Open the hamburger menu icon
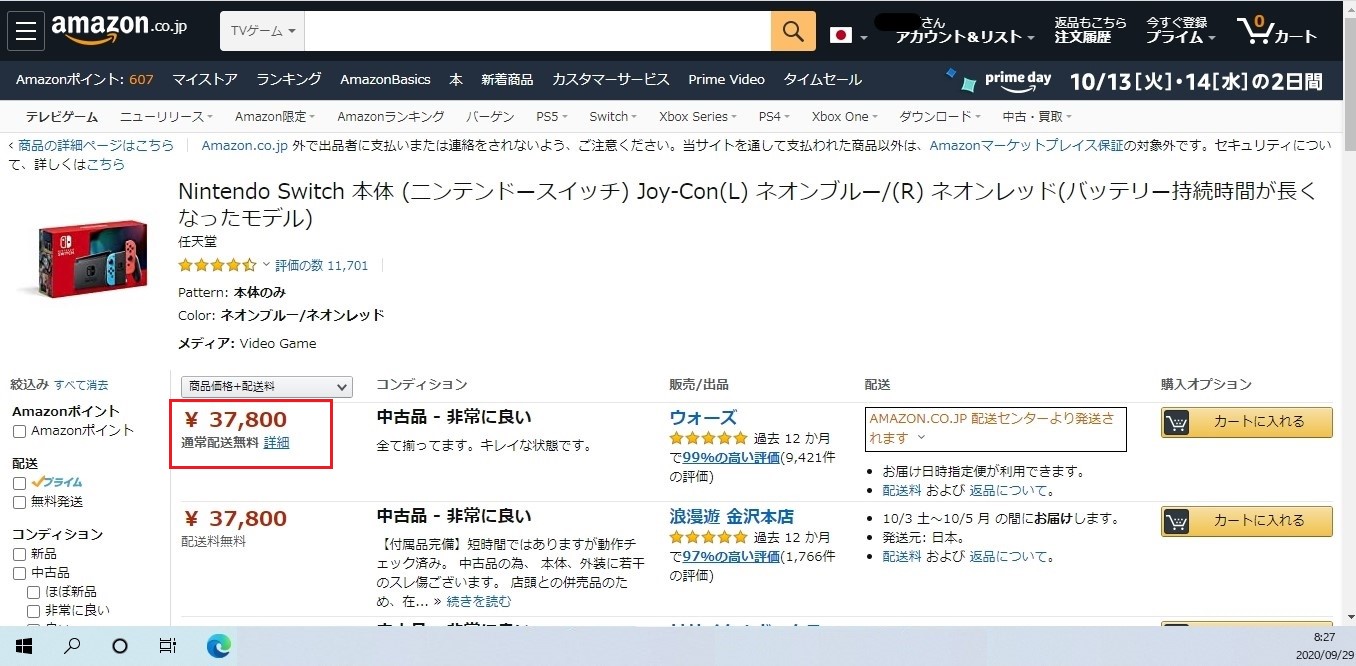This screenshot has height=666, width=1356. [x=25, y=32]
